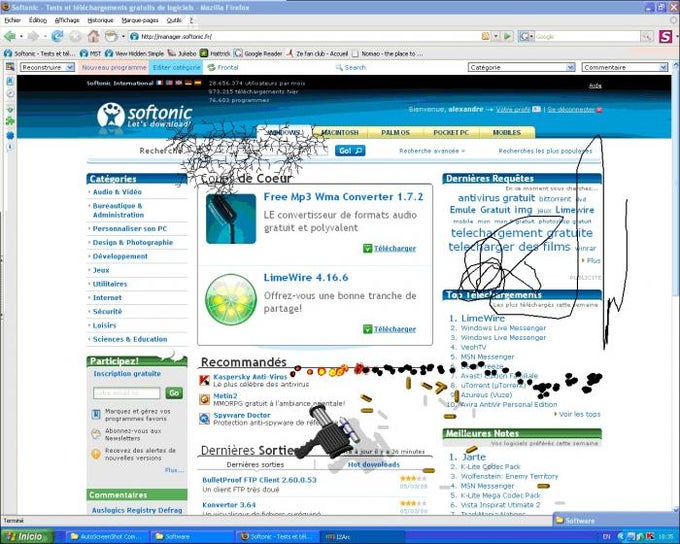The width and height of the screenshot is (680, 544).
Task: Click the Zefan club bookmark icon
Action: point(290,53)
